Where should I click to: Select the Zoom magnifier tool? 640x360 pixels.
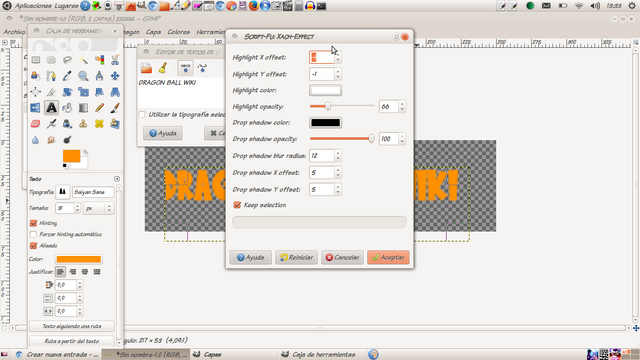(83, 76)
